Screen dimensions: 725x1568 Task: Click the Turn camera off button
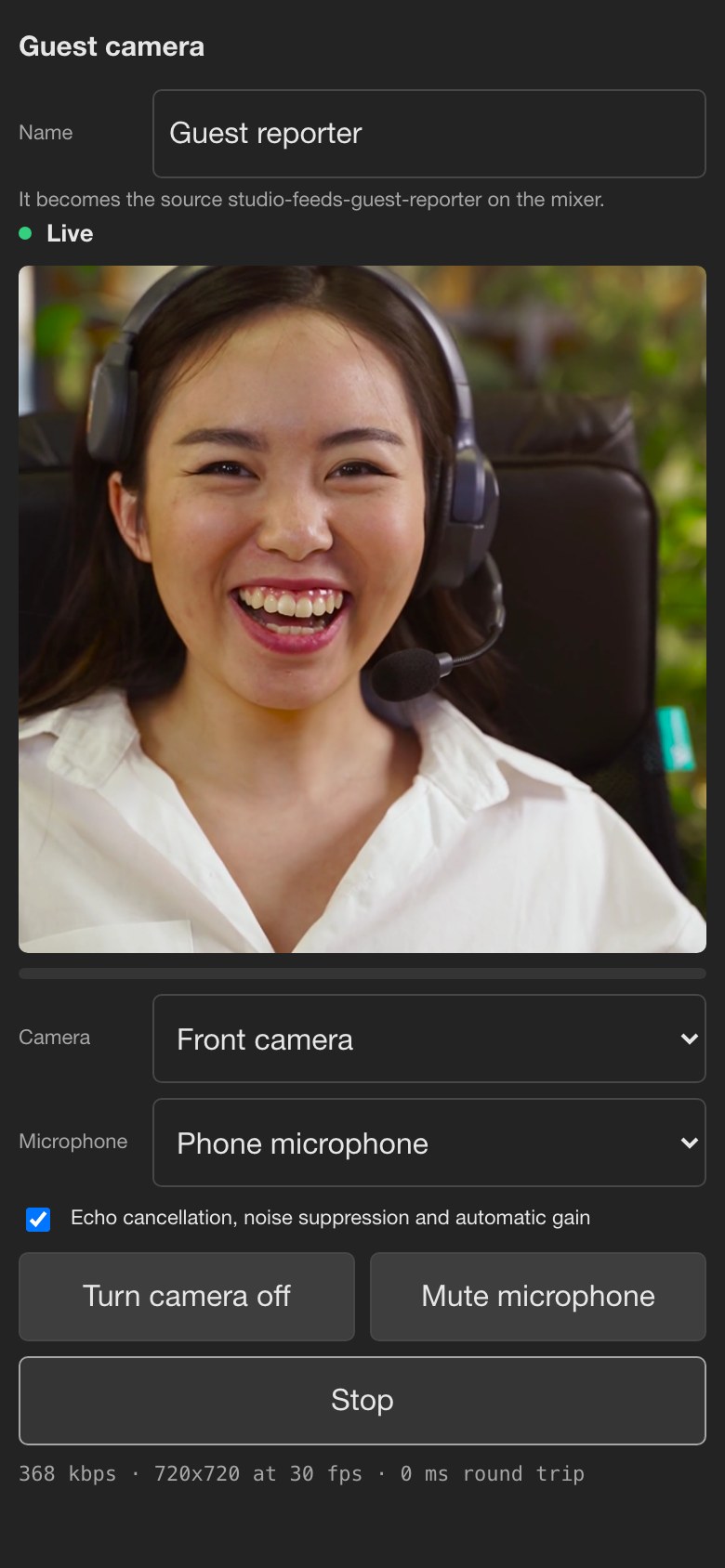187,1297
